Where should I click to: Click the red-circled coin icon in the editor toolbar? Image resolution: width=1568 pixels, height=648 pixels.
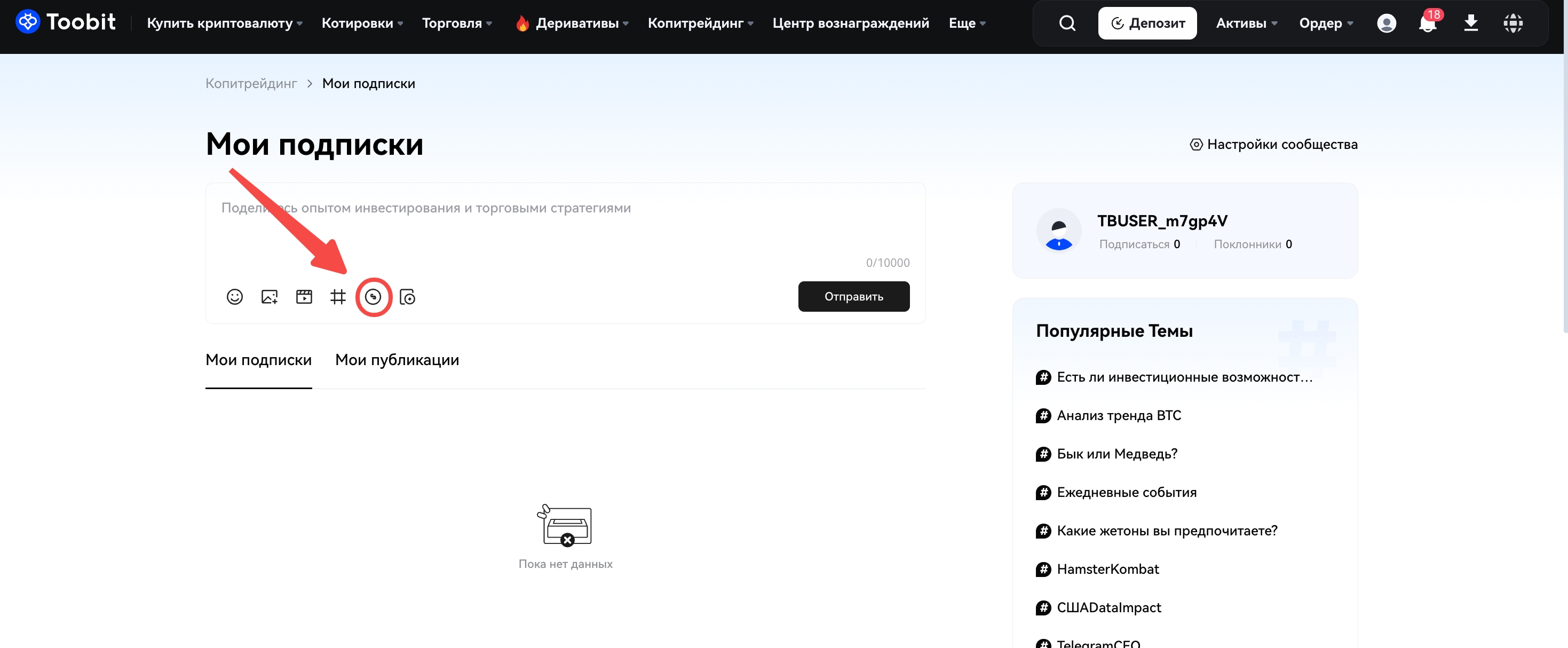point(373,297)
